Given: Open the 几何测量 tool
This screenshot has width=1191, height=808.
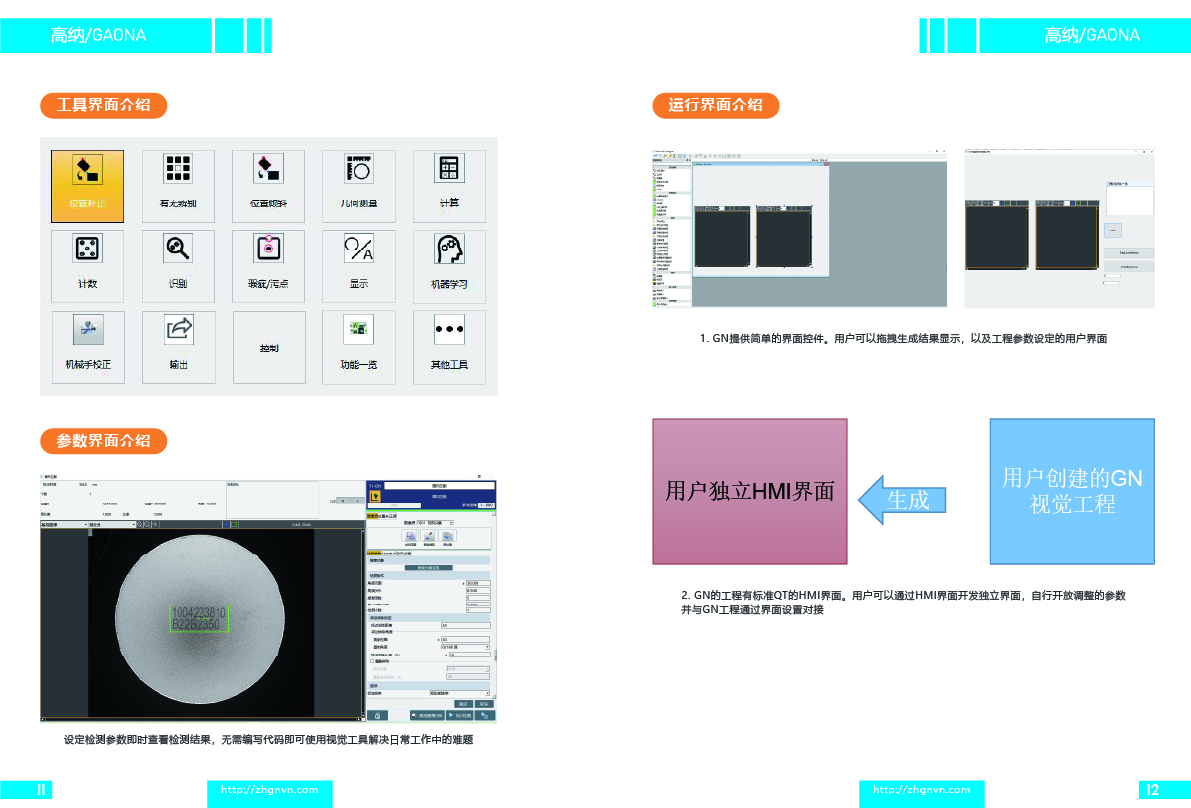Looking at the screenshot, I should [x=359, y=186].
